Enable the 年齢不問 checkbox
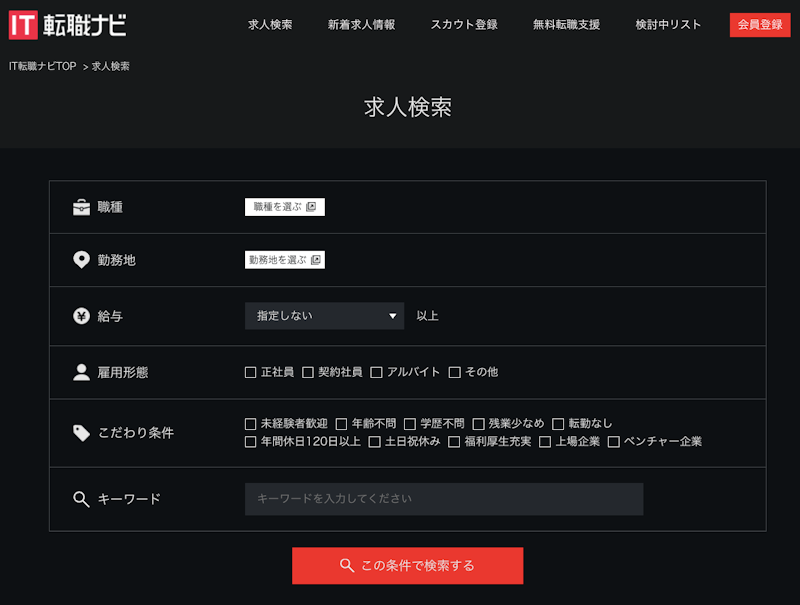Screen dimensions: 800x605 [341, 424]
